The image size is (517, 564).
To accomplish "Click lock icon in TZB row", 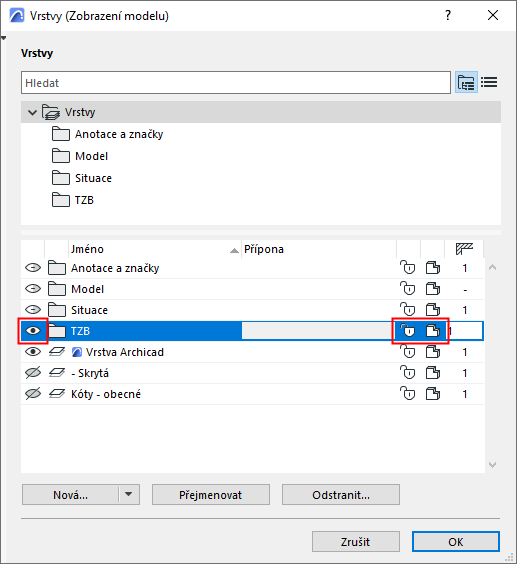I will [408, 330].
